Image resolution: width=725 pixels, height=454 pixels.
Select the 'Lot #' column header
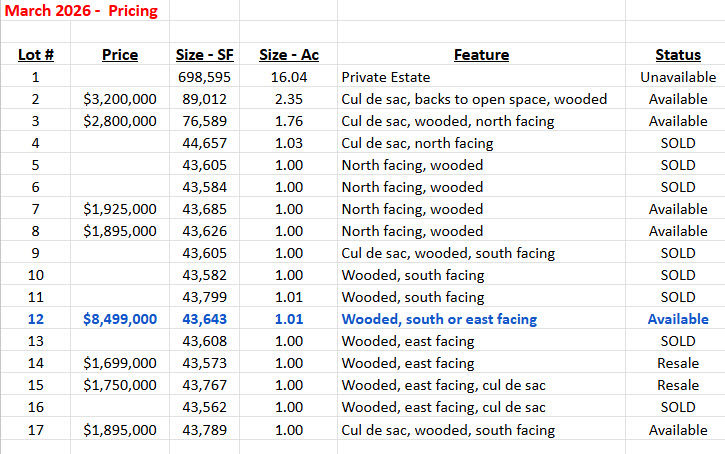pyautogui.click(x=36, y=55)
